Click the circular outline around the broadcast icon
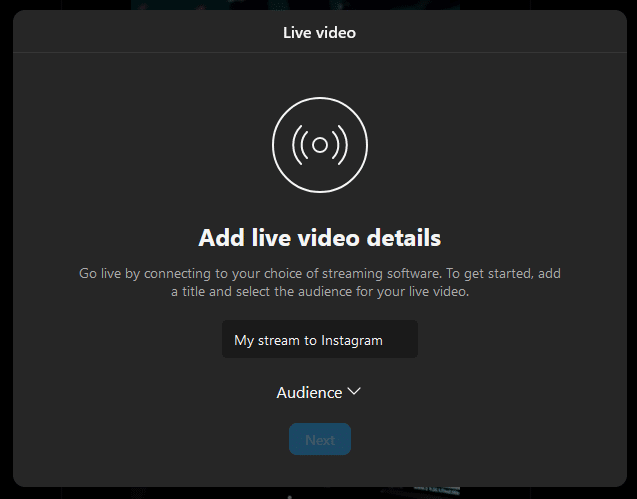 320,99
